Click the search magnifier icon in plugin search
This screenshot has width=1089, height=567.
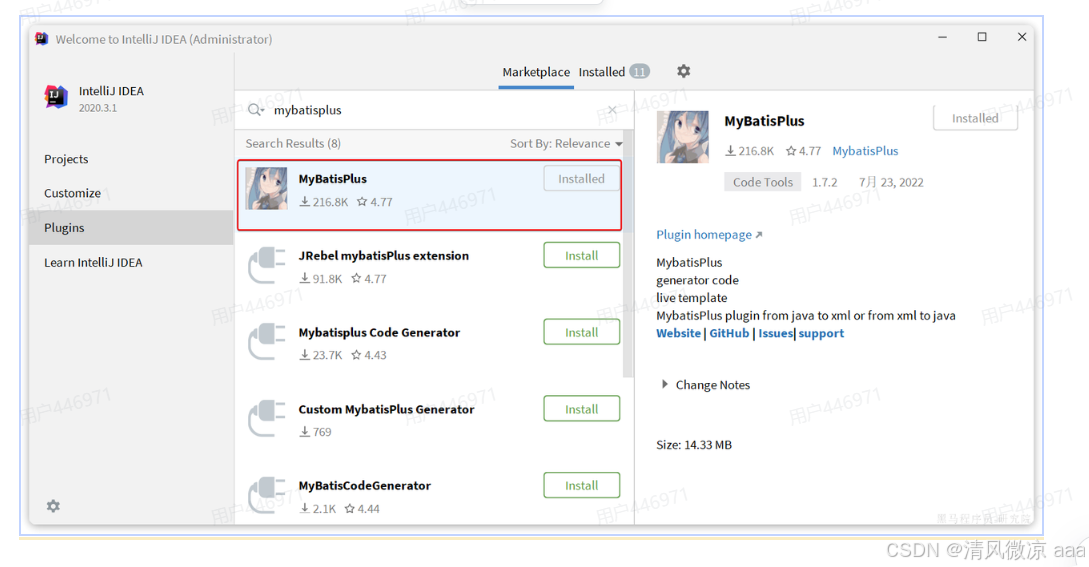(x=255, y=110)
